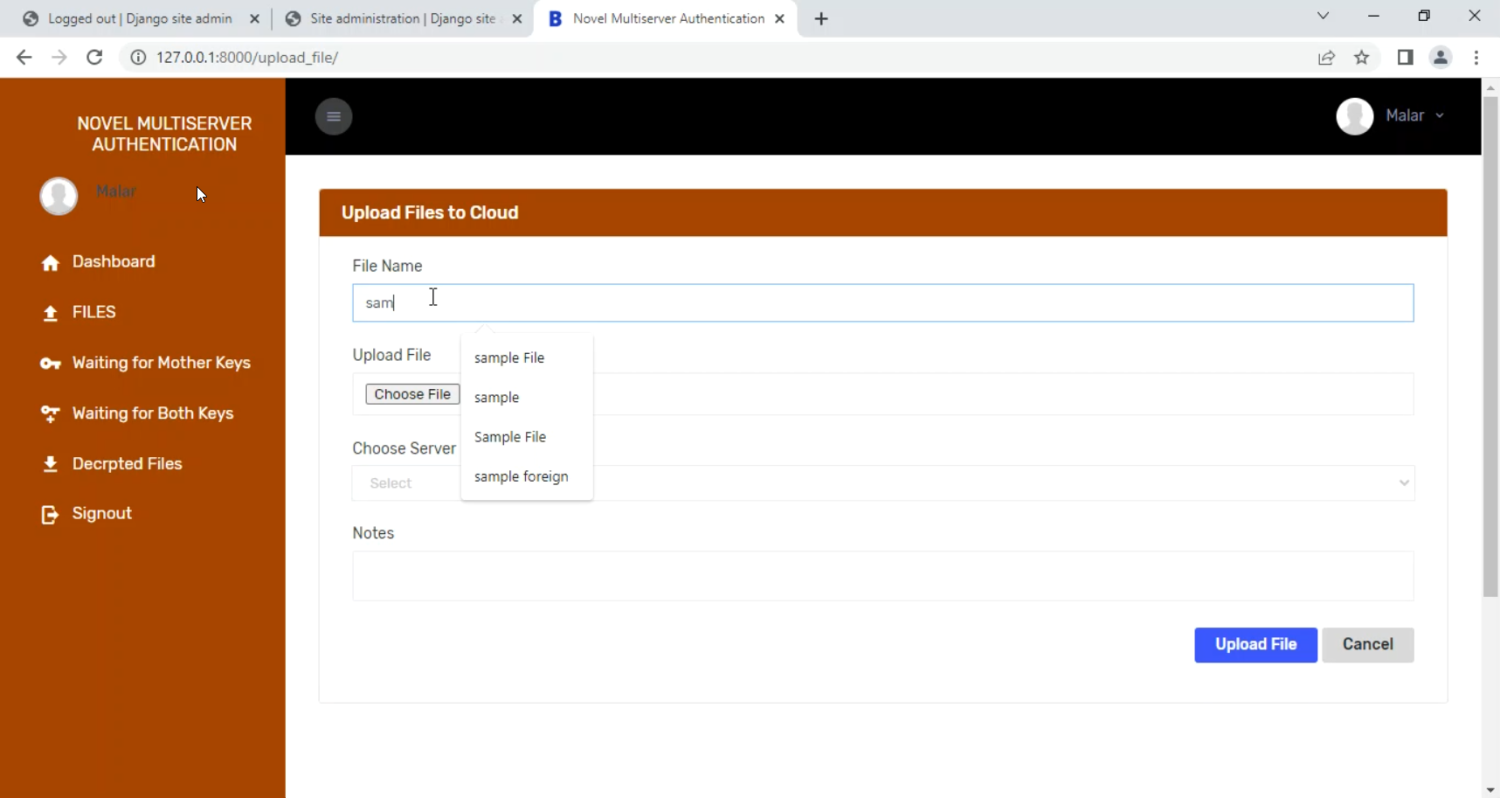Expand the Choose Server select dropdown
The image size is (1500, 798).
click(883, 483)
